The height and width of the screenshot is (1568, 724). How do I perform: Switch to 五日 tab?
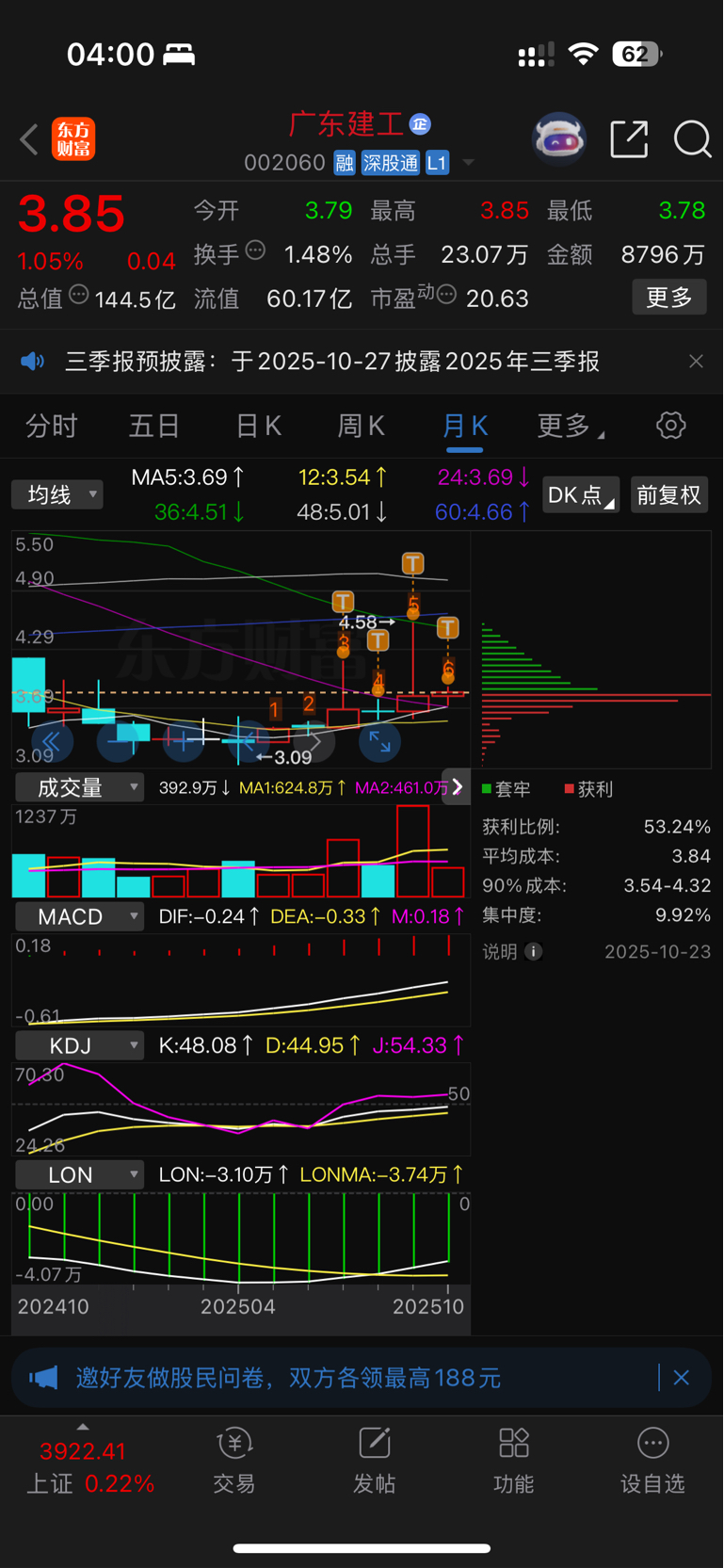[154, 426]
